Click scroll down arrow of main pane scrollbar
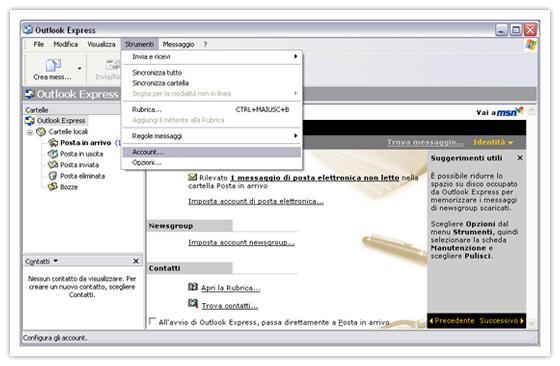Viewport: 560px width, 366px height. pyautogui.click(x=532, y=323)
